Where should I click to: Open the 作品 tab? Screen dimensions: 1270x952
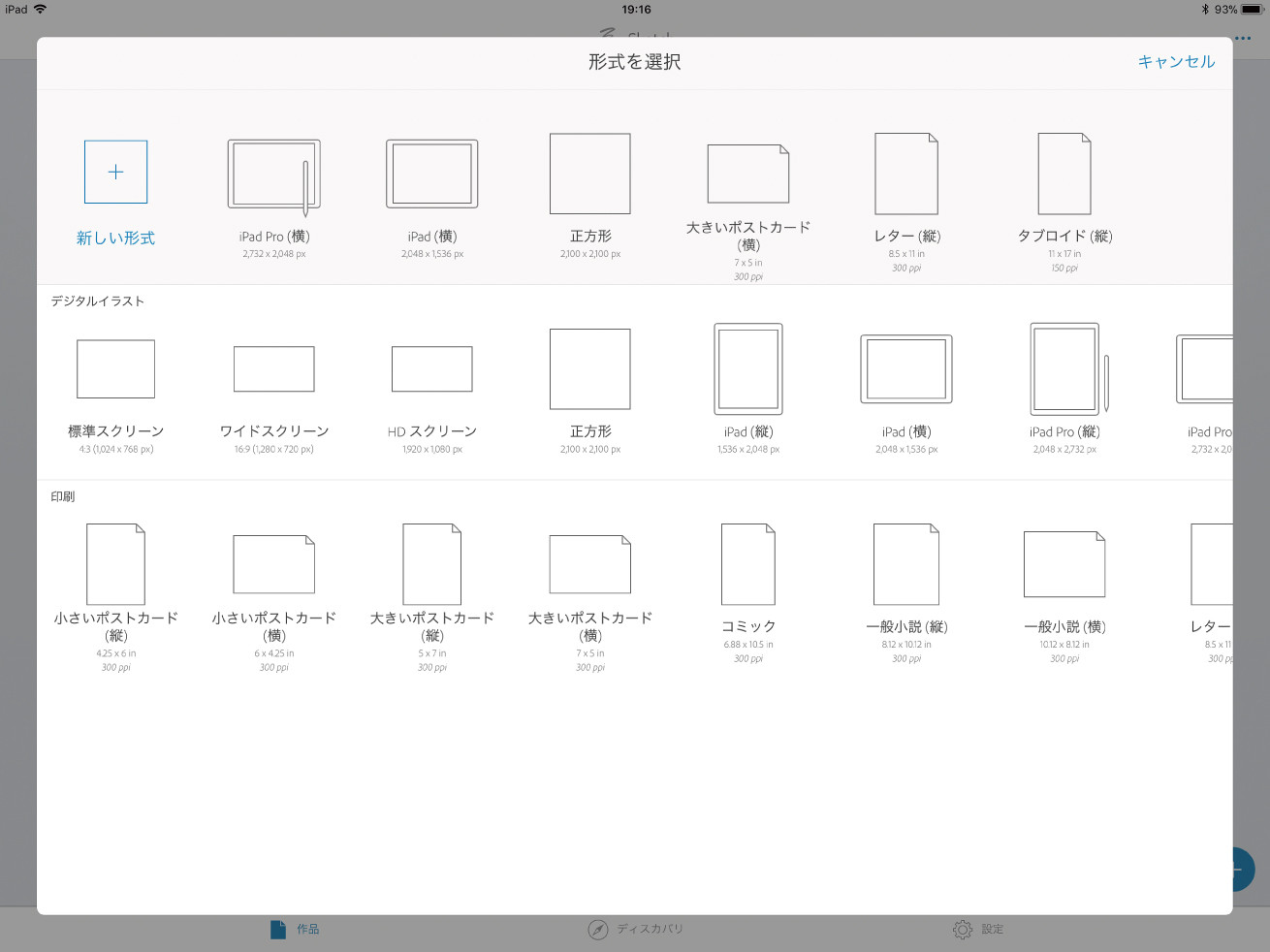(x=295, y=929)
